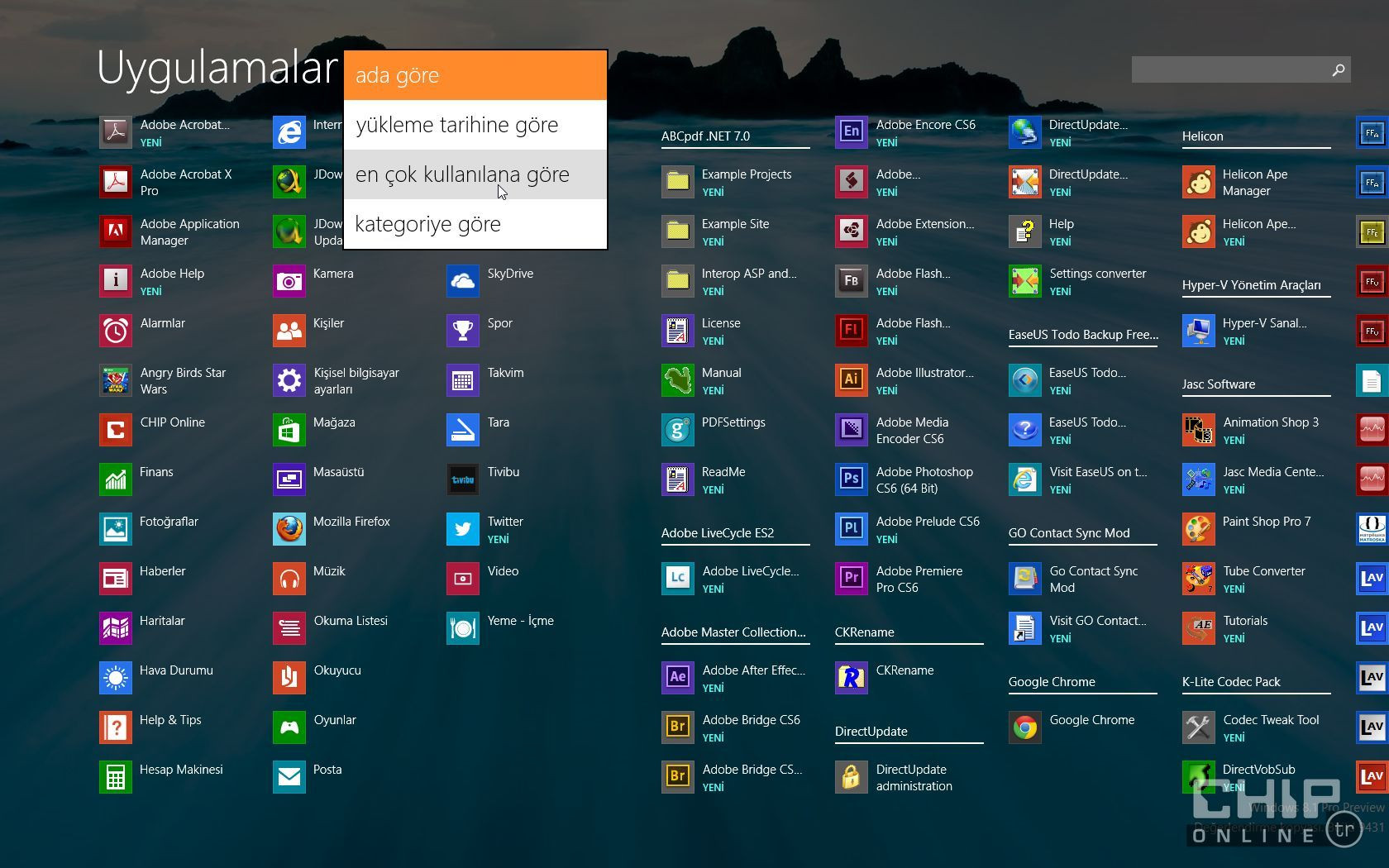1389x868 pixels.
Task: Launch Helicon Ape Manager icon
Action: pyautogui.click(x=1199, y=182)
